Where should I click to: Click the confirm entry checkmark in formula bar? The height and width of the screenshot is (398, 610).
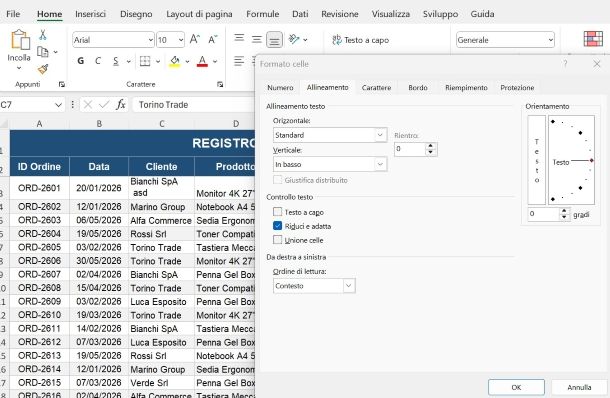(x=104, y=105)
